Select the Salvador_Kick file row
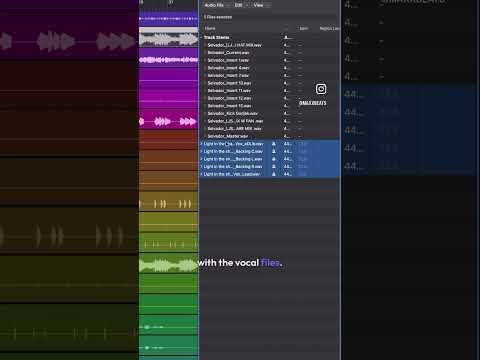Viewport: 480px width, 360px height. [269, 114]
